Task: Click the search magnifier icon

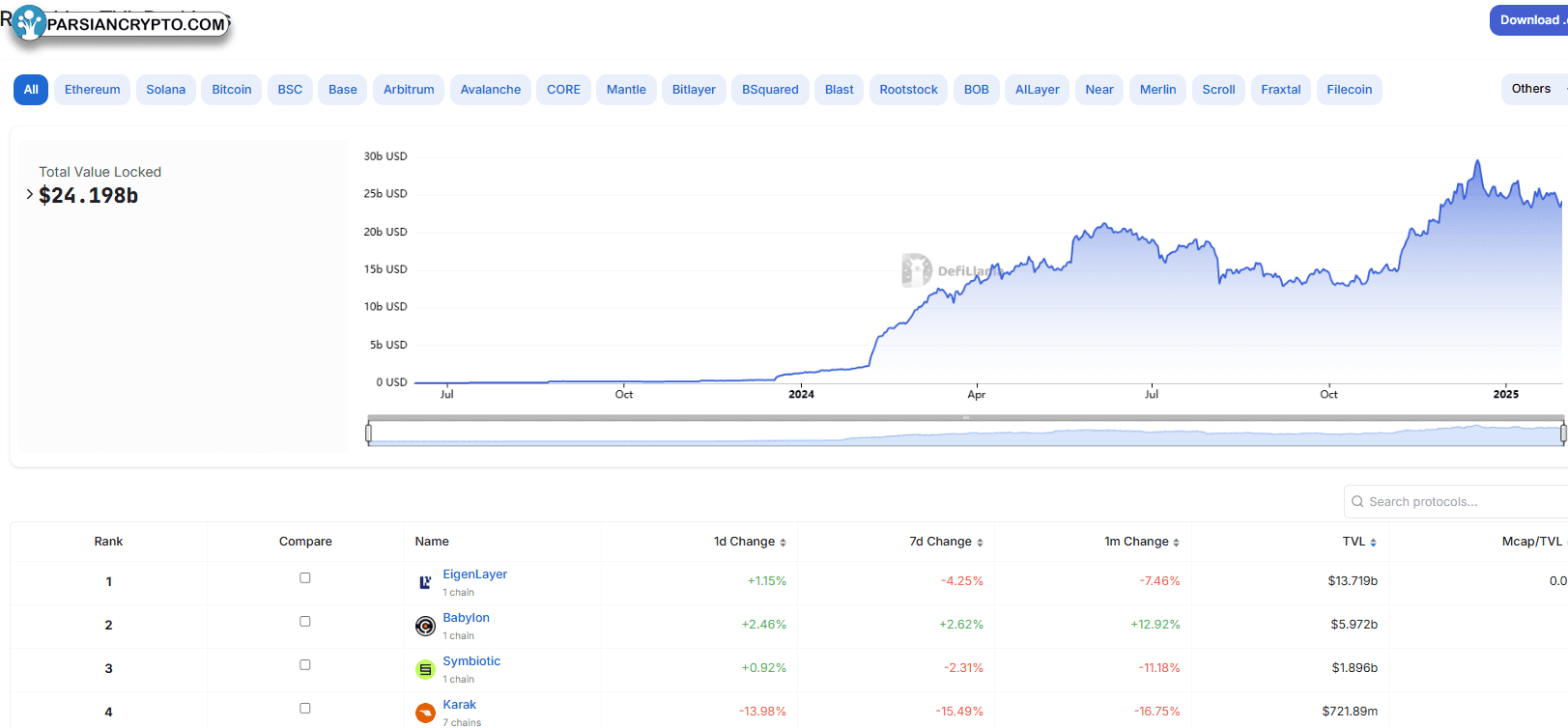Action: click(x=1357, y=502)
